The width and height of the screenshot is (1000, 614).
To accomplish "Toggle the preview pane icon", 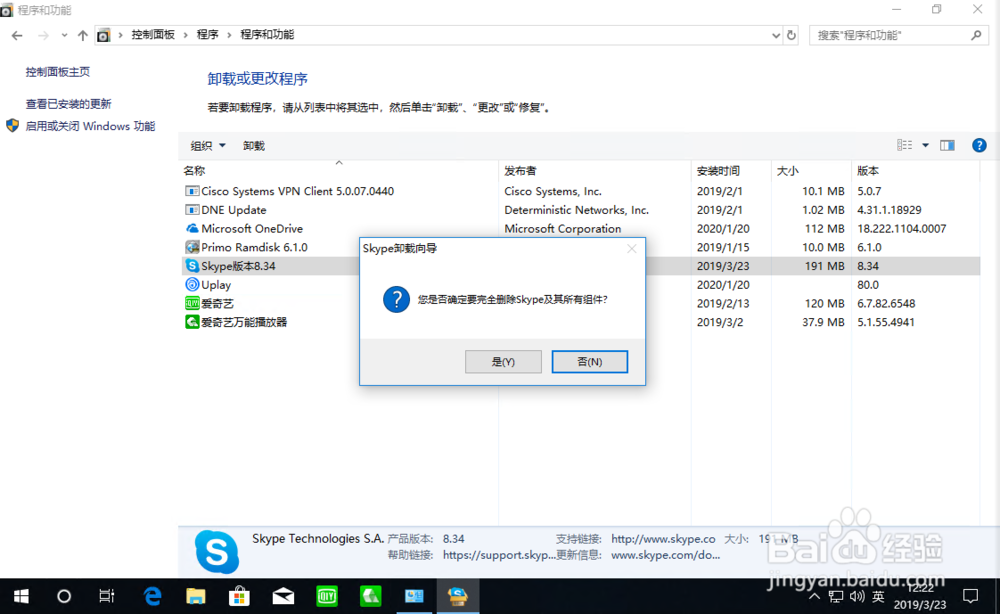I will [x=947, y=145].
